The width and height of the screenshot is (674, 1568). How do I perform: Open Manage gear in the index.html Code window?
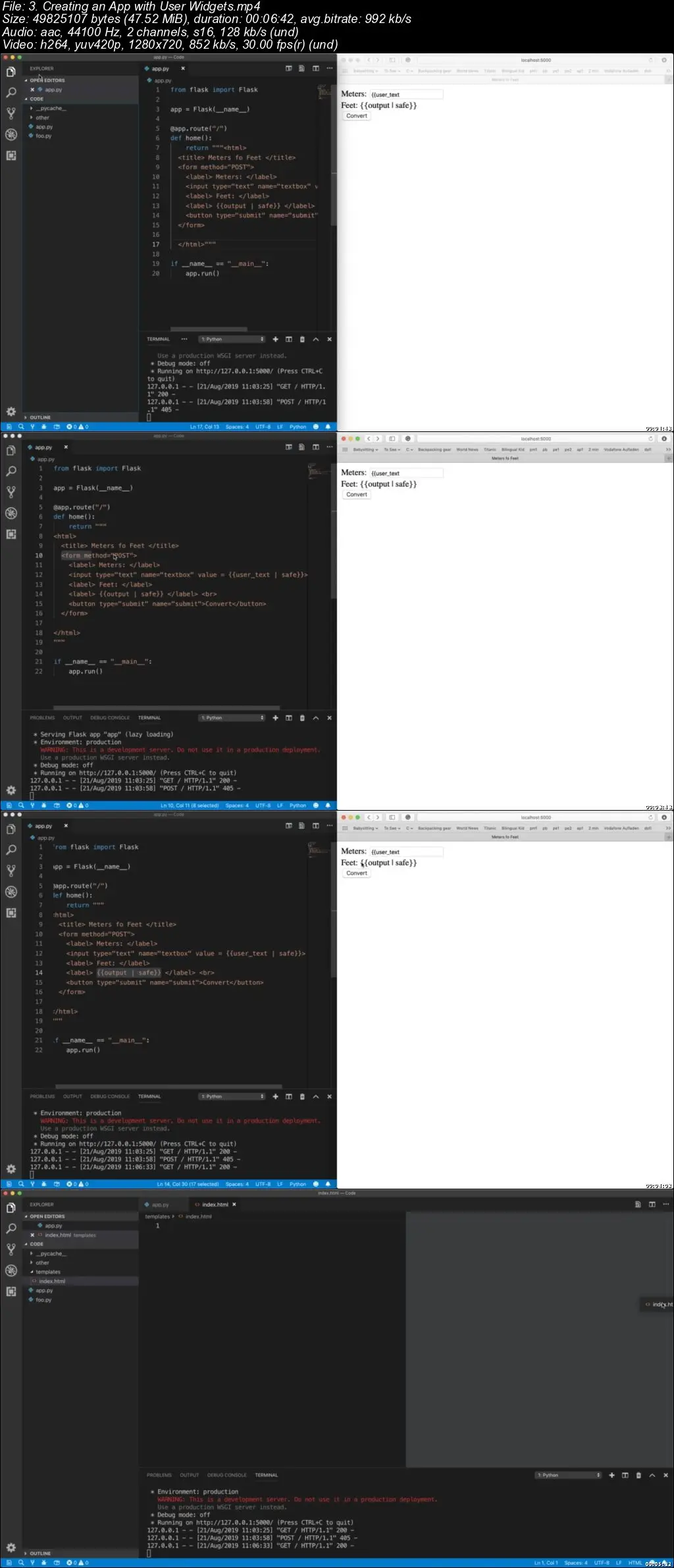click(x=11, y=1548)
